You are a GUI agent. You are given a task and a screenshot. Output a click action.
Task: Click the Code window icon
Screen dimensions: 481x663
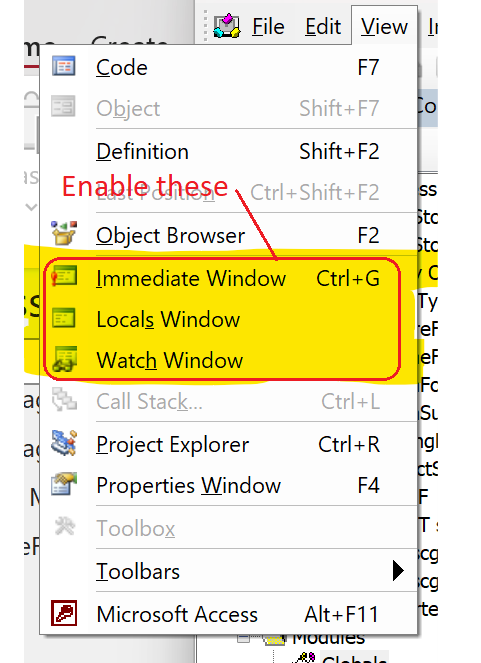click(x=64, y=67)
